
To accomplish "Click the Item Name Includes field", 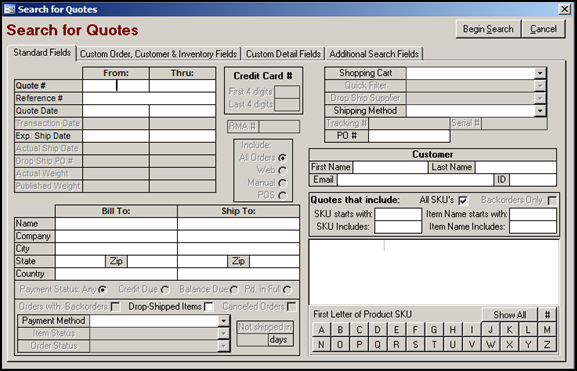I will (533, 227).
